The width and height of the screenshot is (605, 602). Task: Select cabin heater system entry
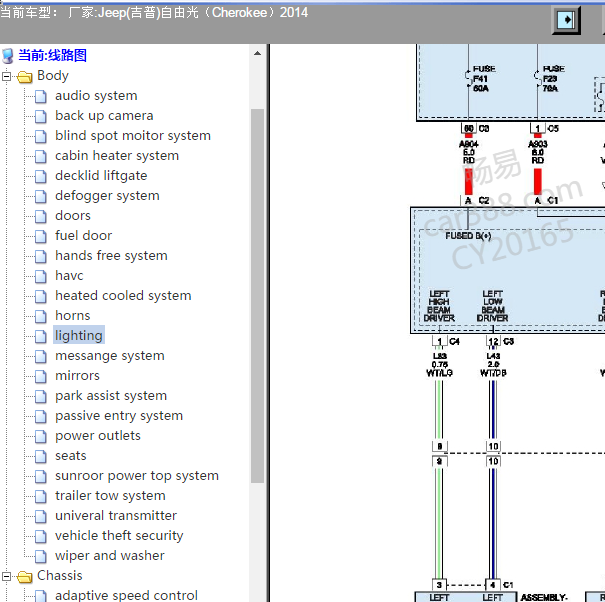117,156
